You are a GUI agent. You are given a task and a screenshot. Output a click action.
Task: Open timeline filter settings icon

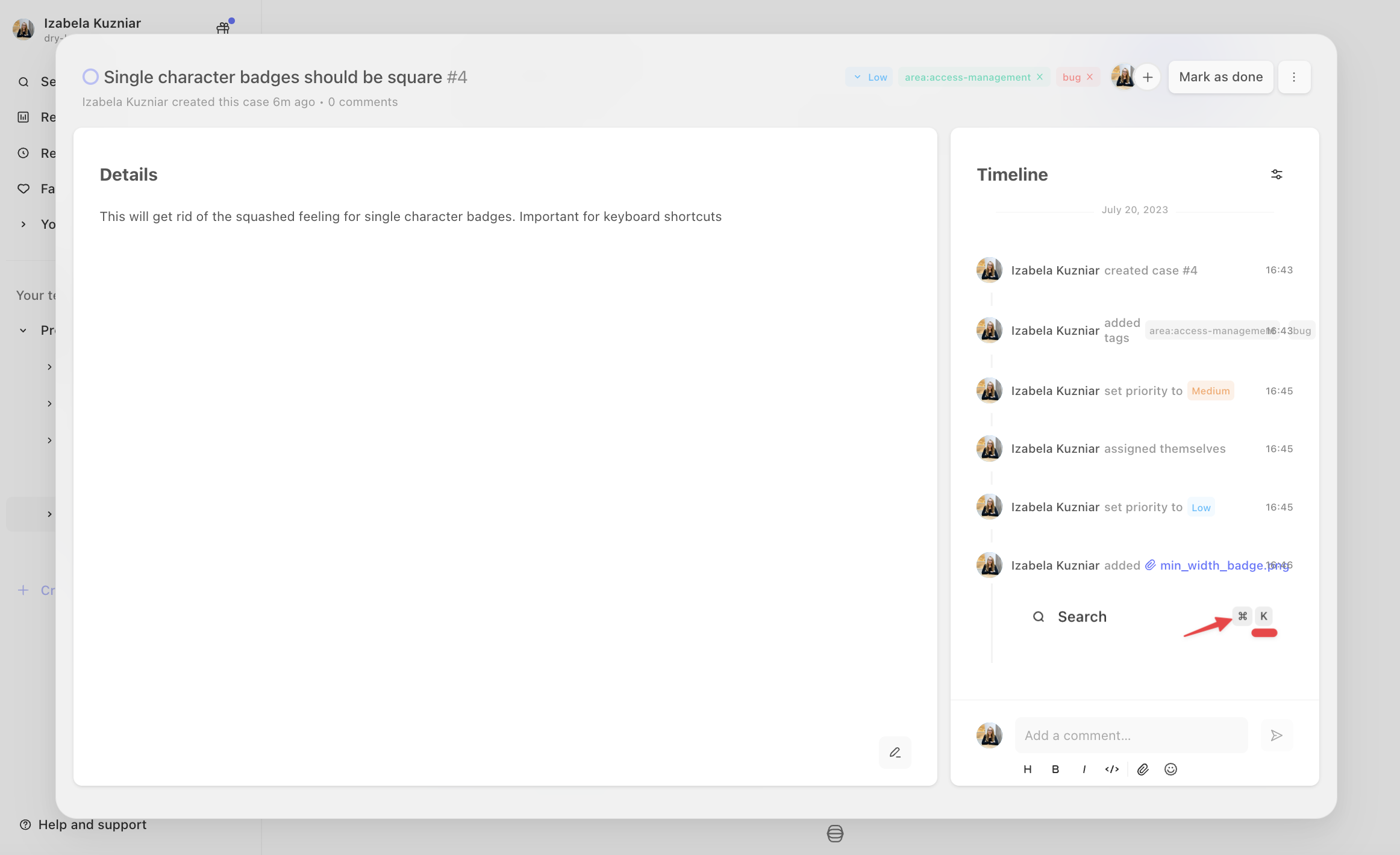coord(1277,175)
